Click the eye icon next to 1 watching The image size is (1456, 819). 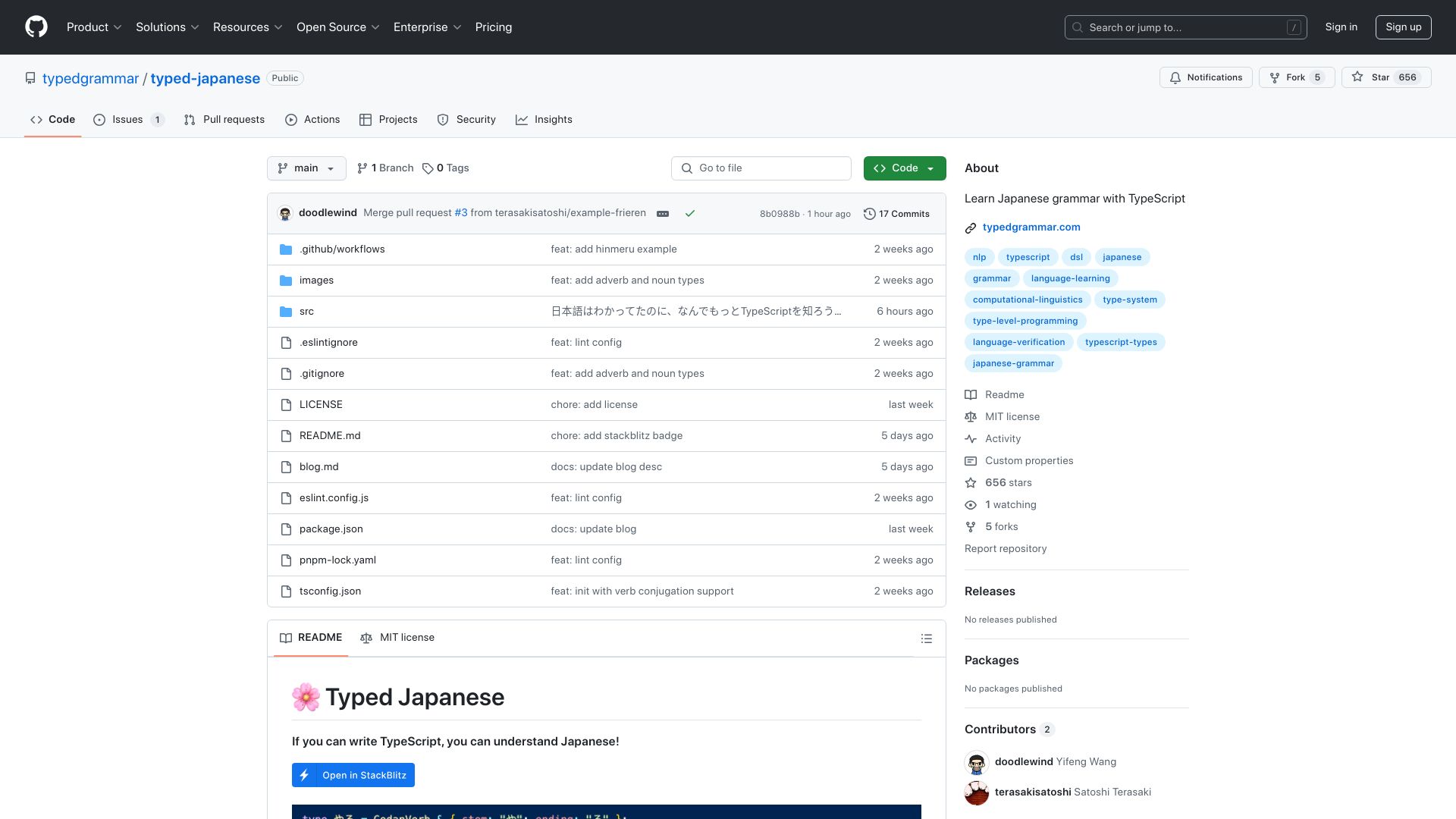tap(971, 505)
